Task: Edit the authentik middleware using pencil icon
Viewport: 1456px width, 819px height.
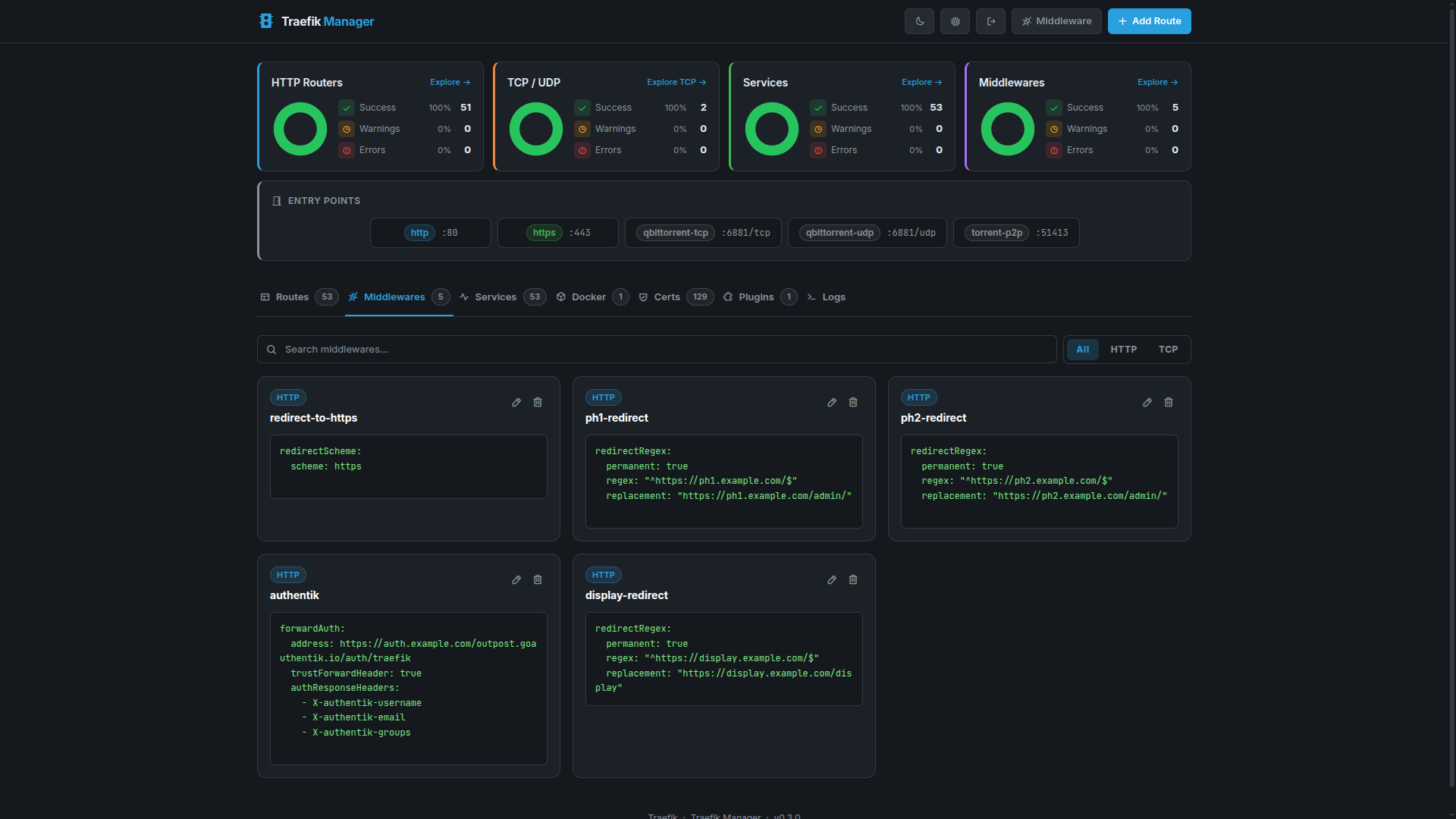Action: 516,579
